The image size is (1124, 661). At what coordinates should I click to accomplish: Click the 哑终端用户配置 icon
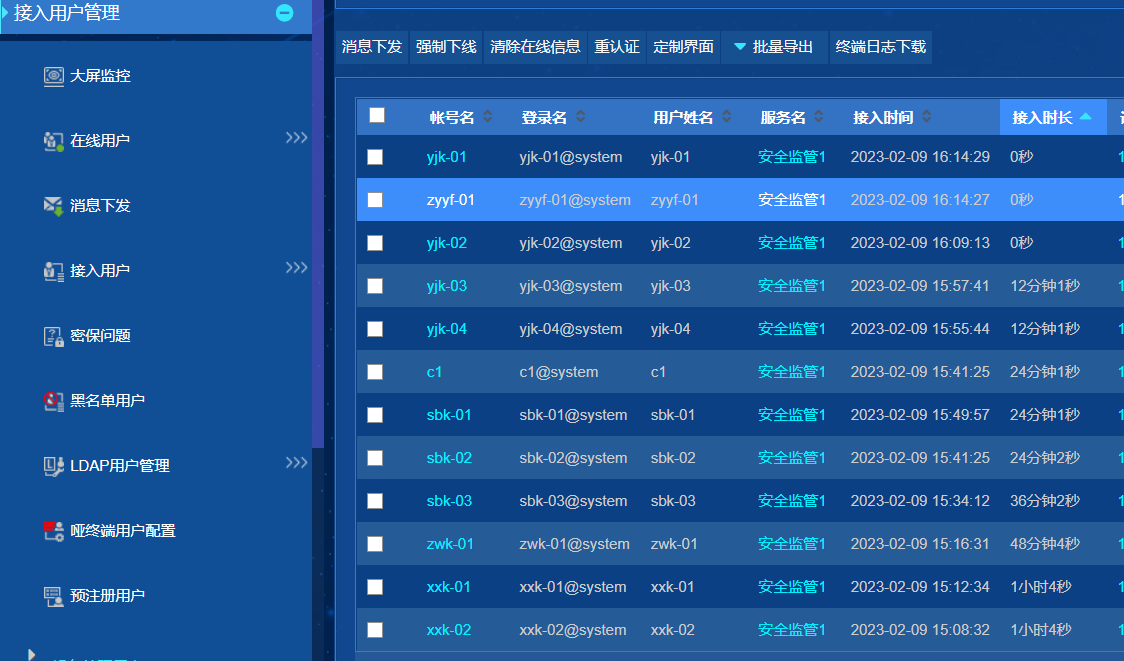[53, 531]
